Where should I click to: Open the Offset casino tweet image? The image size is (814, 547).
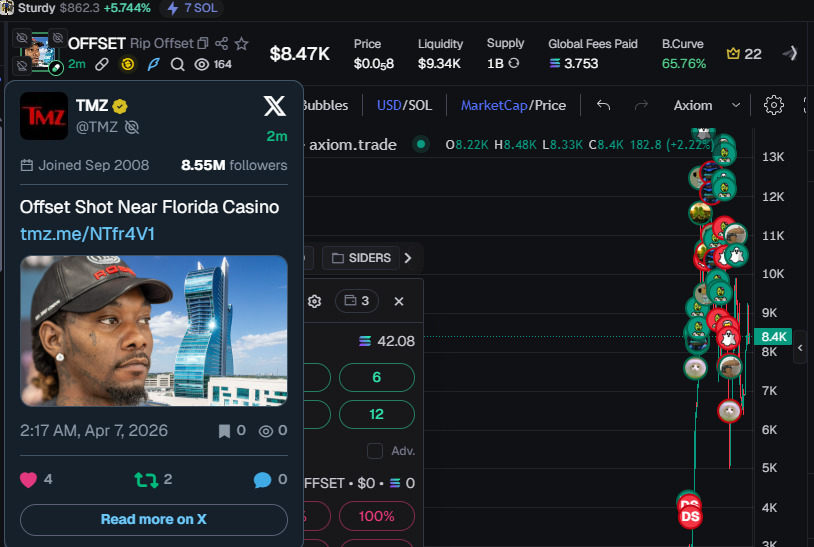click(154, 331)
